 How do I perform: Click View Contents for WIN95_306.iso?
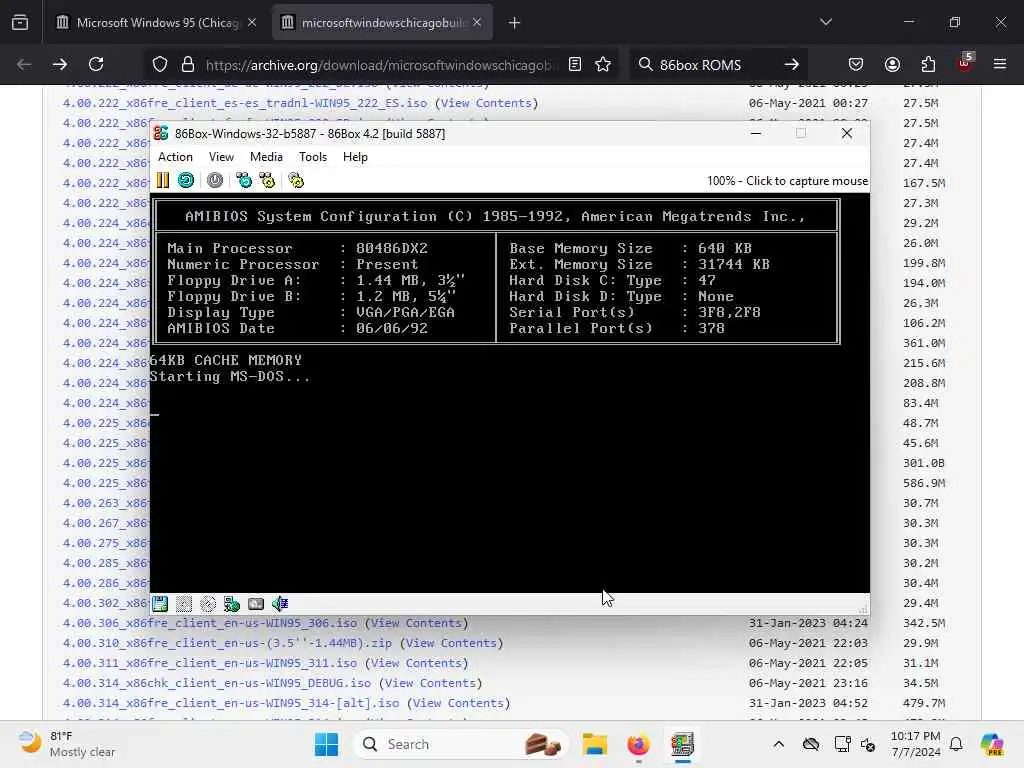coord(416,623)
